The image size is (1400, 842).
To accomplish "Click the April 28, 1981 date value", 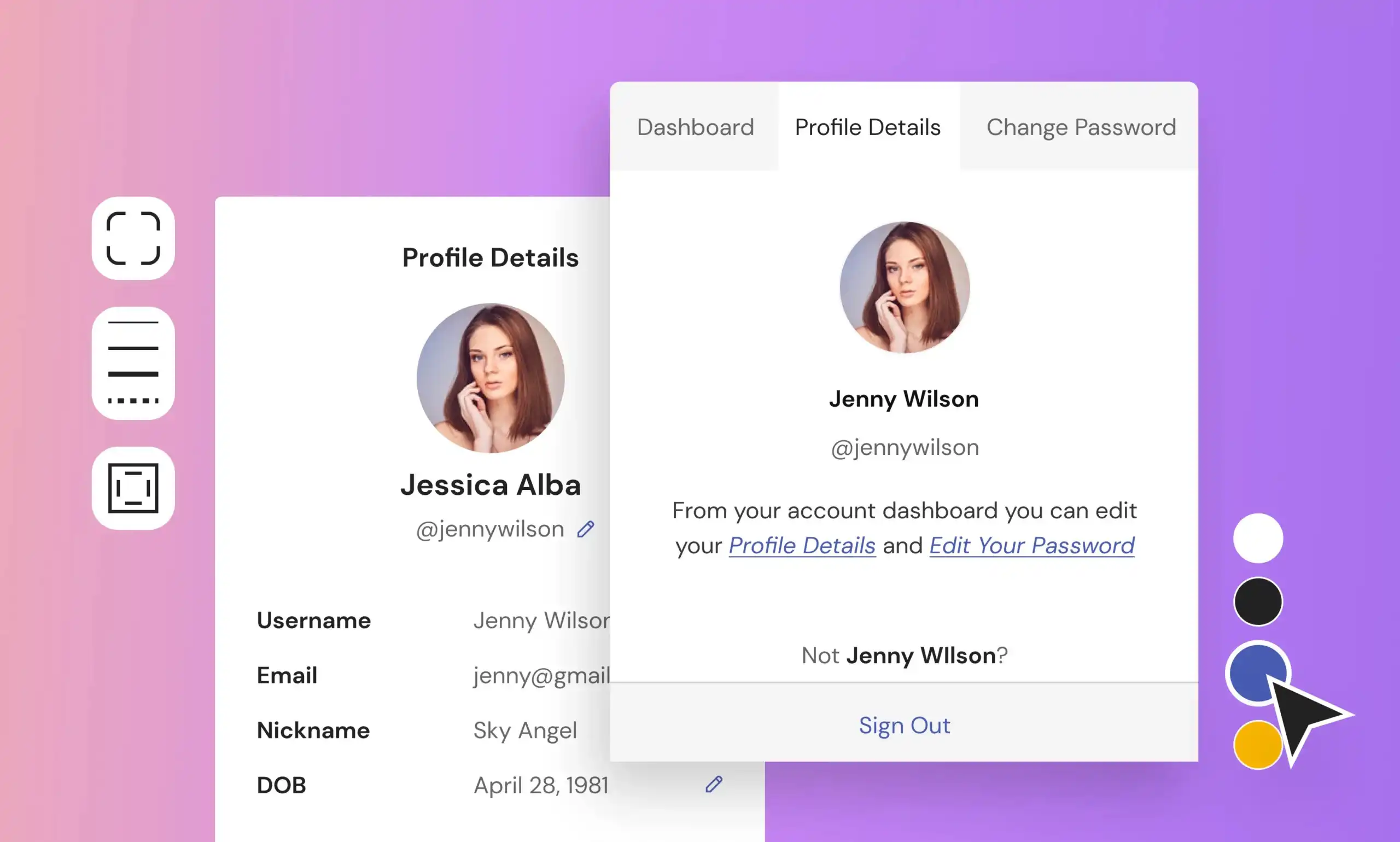I will (x=541, y=785).
